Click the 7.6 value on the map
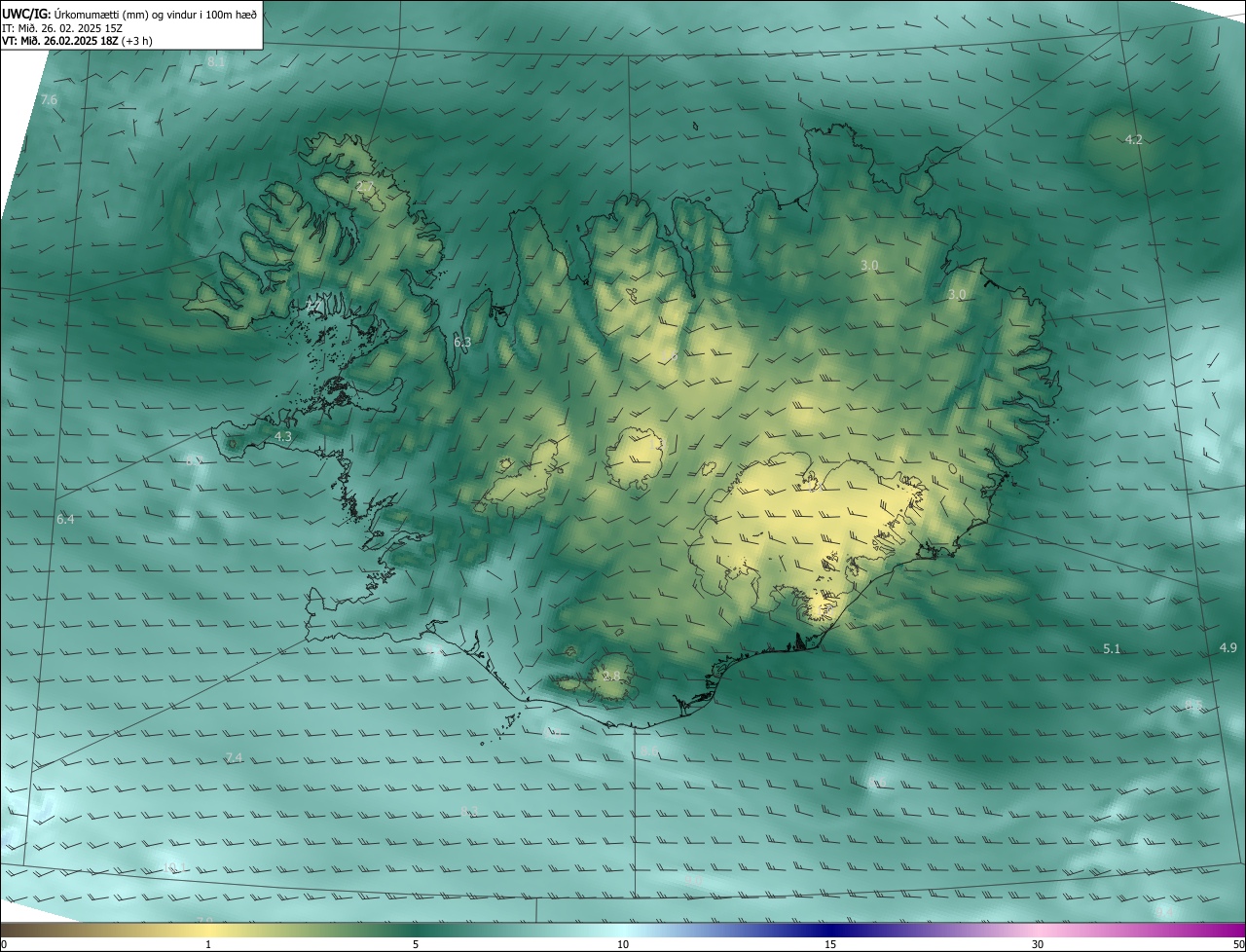This screenshot has width=1246, height=952. tap(49, 100)
